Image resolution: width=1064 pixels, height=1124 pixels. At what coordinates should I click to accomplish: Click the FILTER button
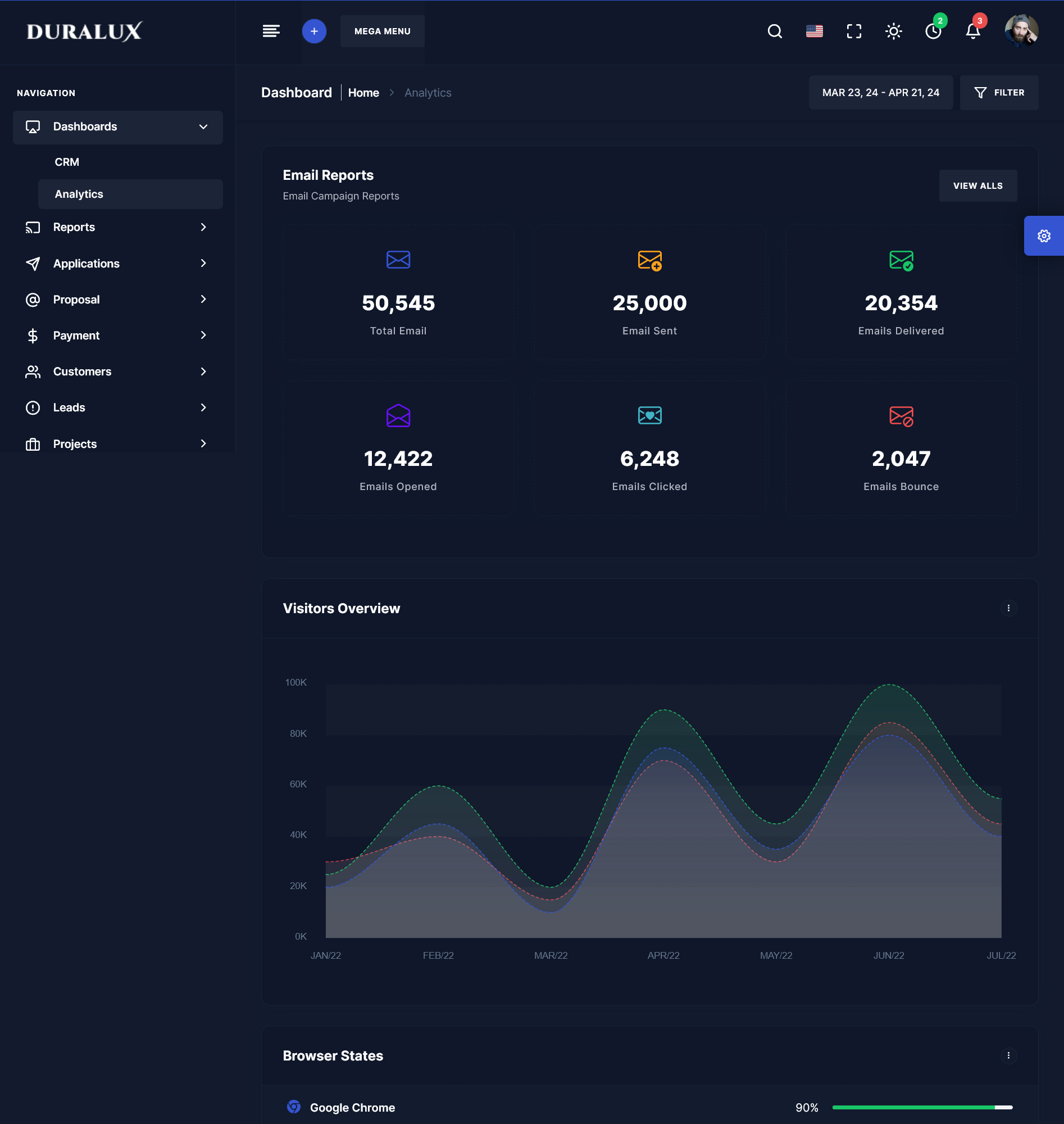click(x=999, y=93)
